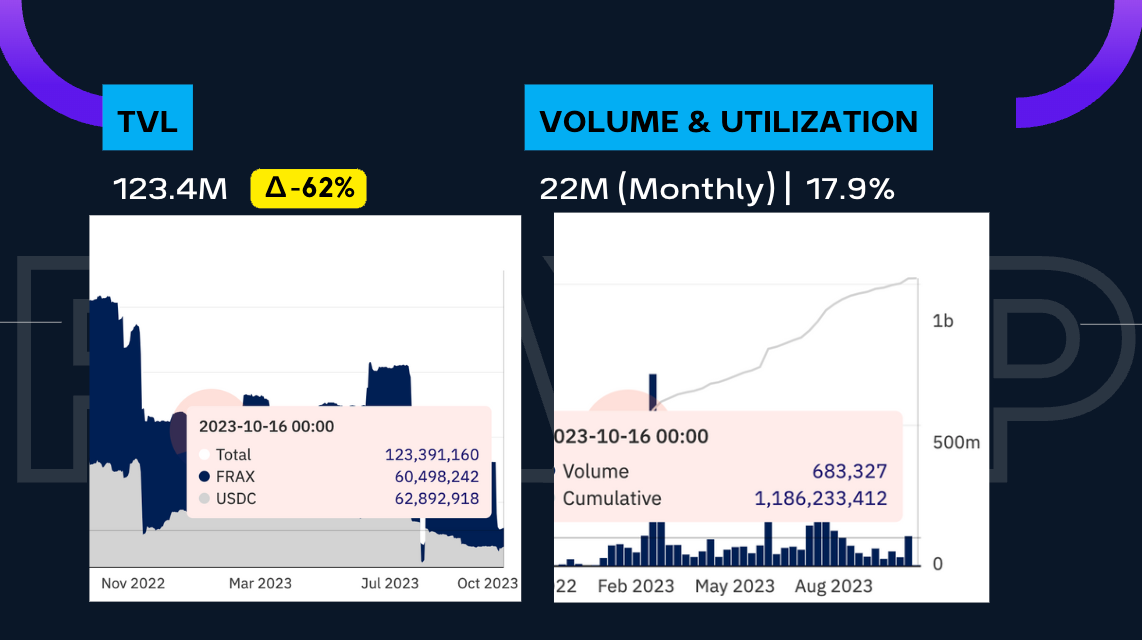The image size is (1142, 640).
Task: Click the Total value 123,391,160
Action: tap(431, 455)
